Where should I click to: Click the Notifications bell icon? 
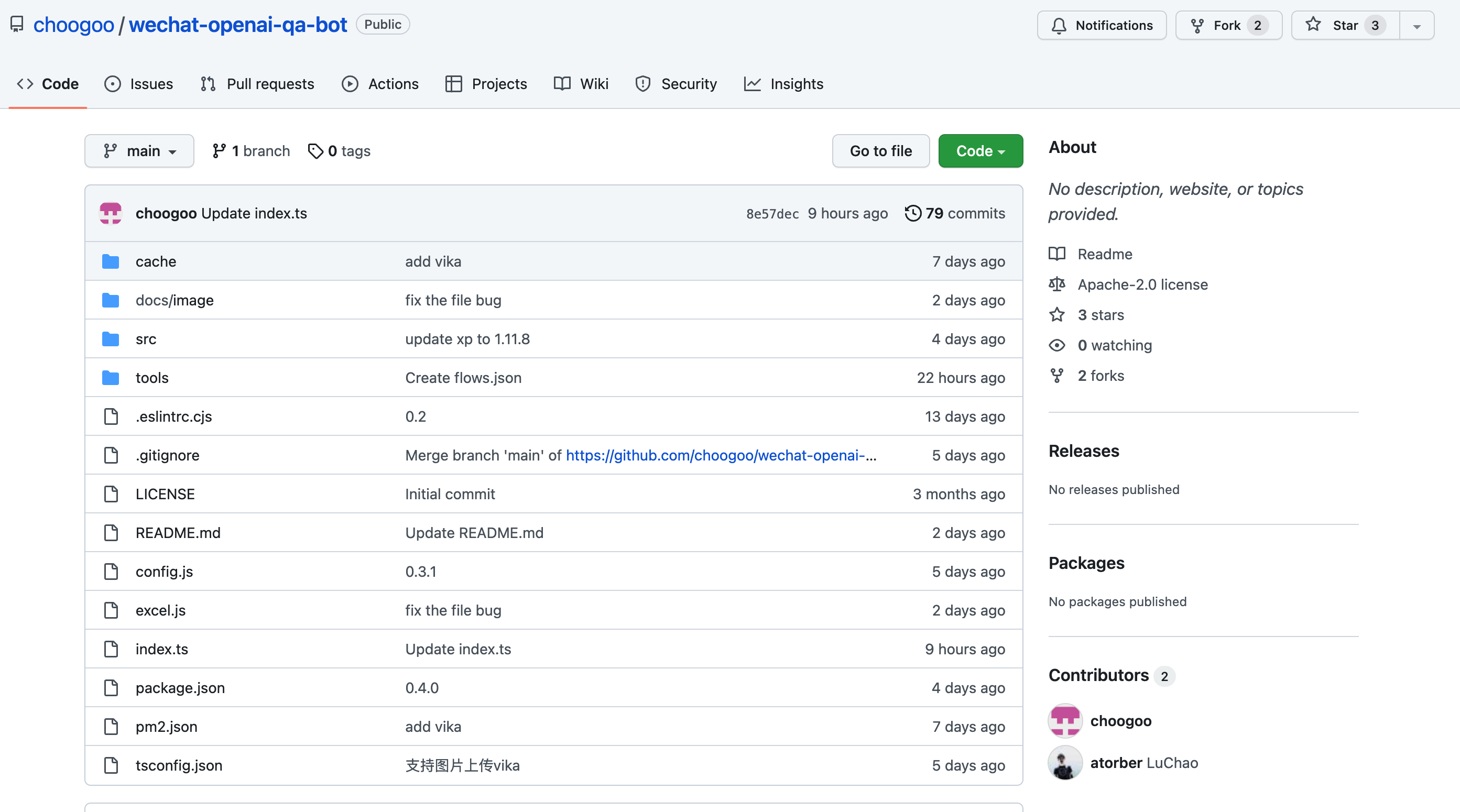pyautogui.click(x=1059, y=26)
